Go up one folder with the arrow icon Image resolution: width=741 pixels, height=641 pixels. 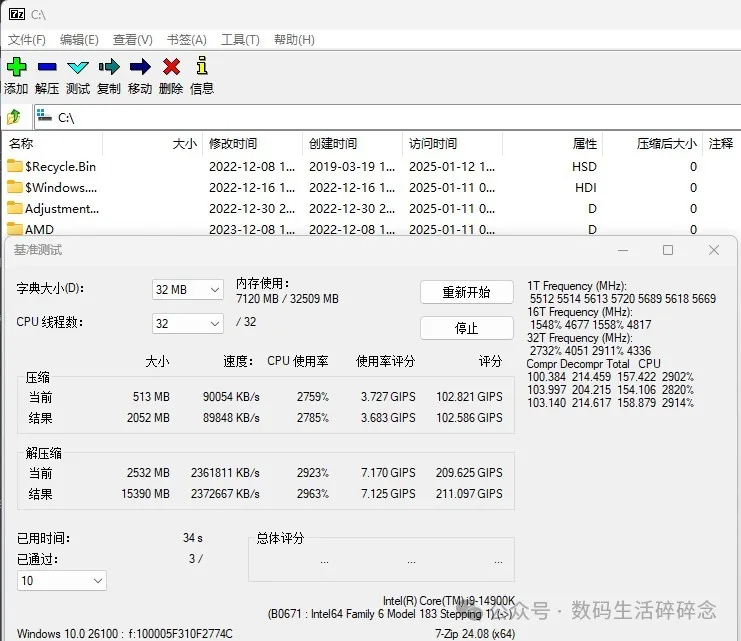point(14,117)
